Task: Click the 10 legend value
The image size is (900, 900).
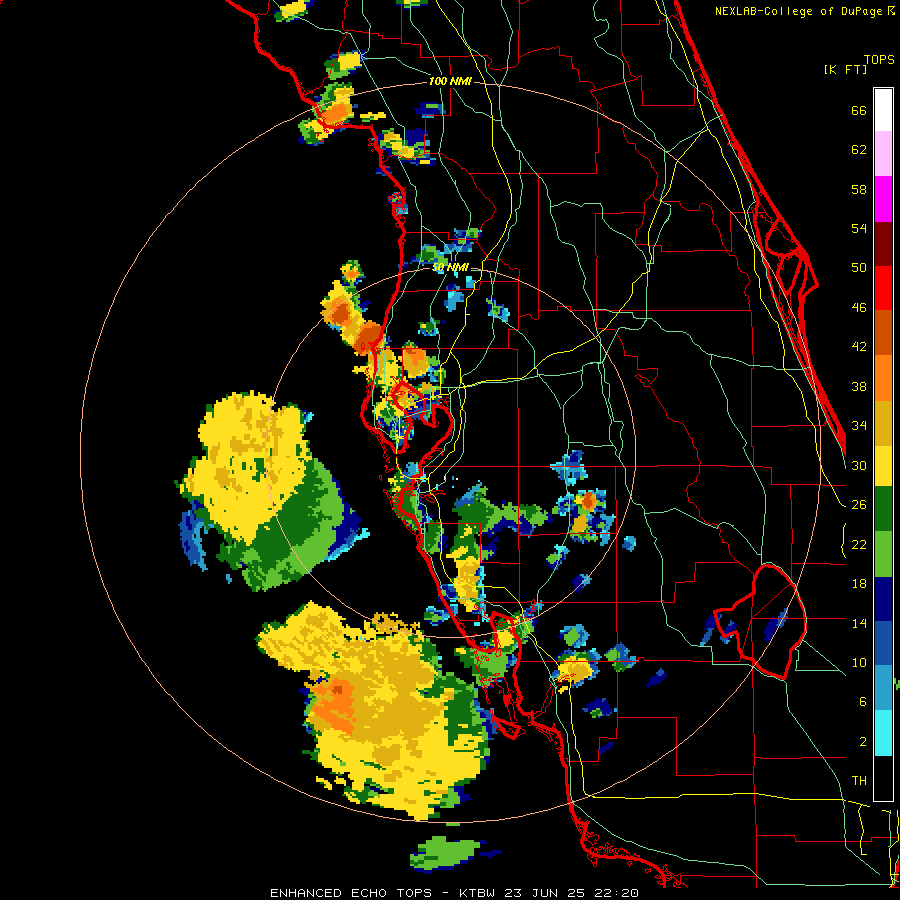Action: 859,662
